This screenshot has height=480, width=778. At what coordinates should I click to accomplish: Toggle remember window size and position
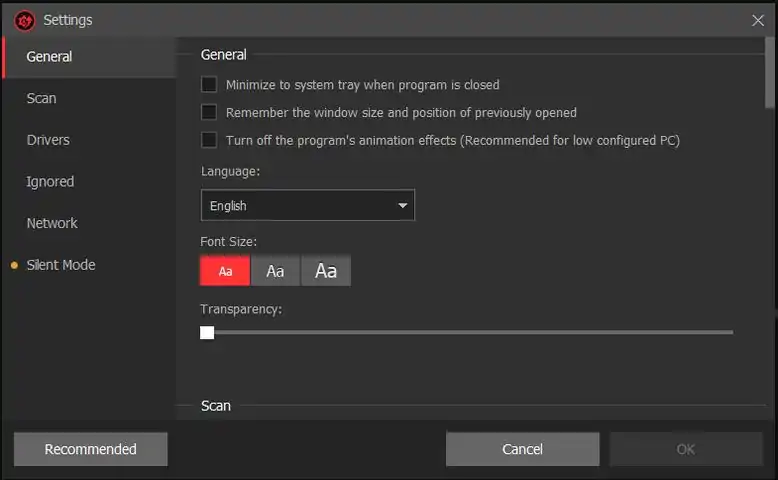coord(209,112)
